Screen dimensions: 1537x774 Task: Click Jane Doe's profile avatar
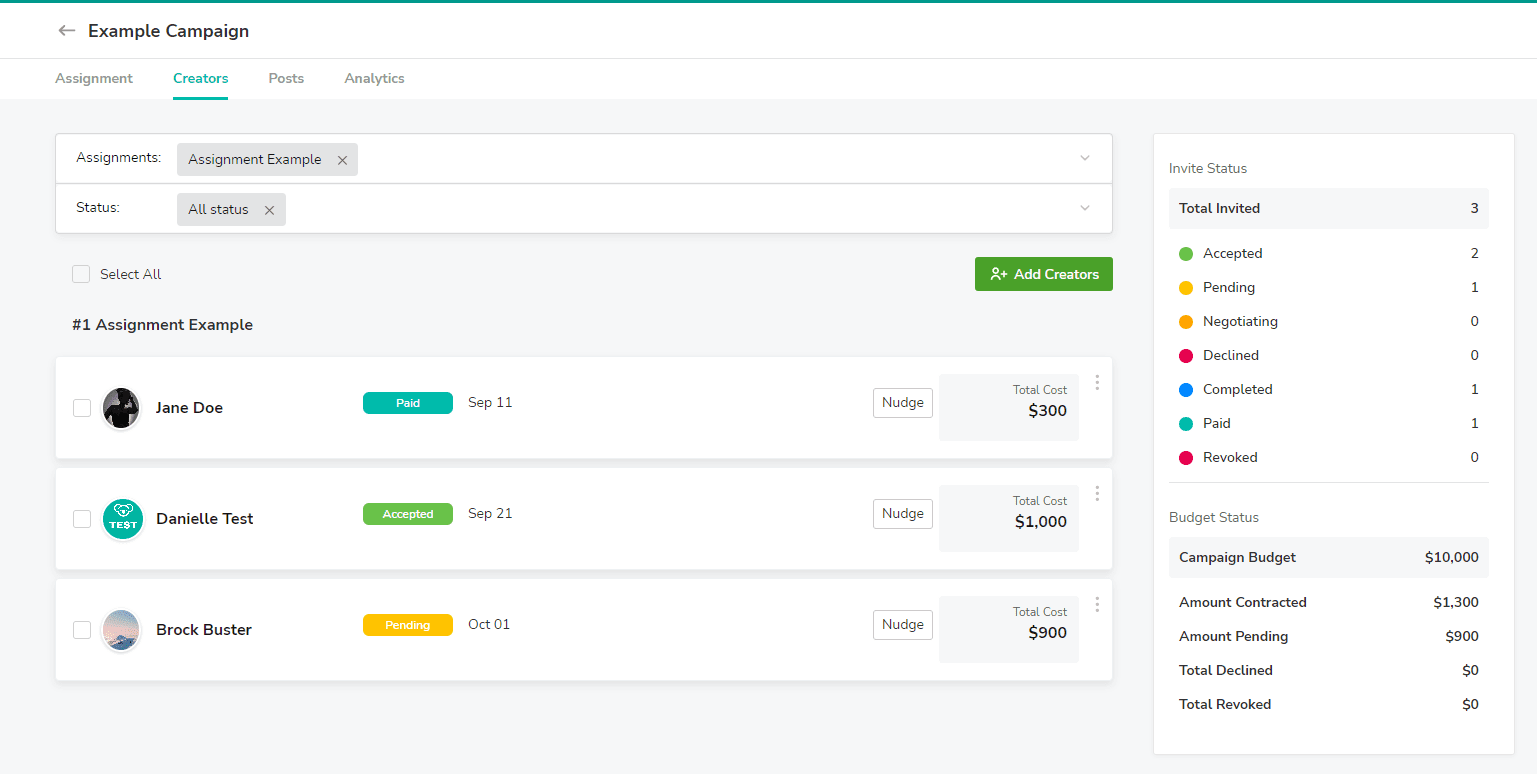(x=122, y=408)
